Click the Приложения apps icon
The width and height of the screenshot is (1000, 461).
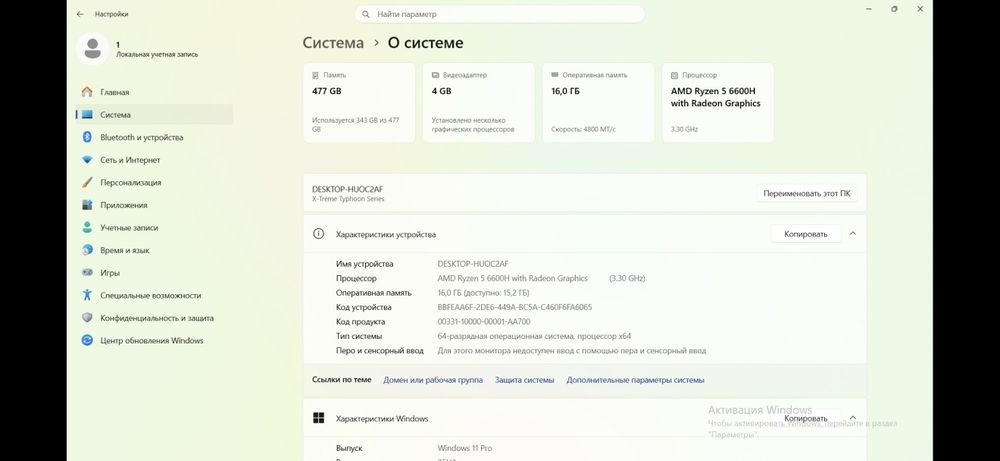click(x=87, y=205)
